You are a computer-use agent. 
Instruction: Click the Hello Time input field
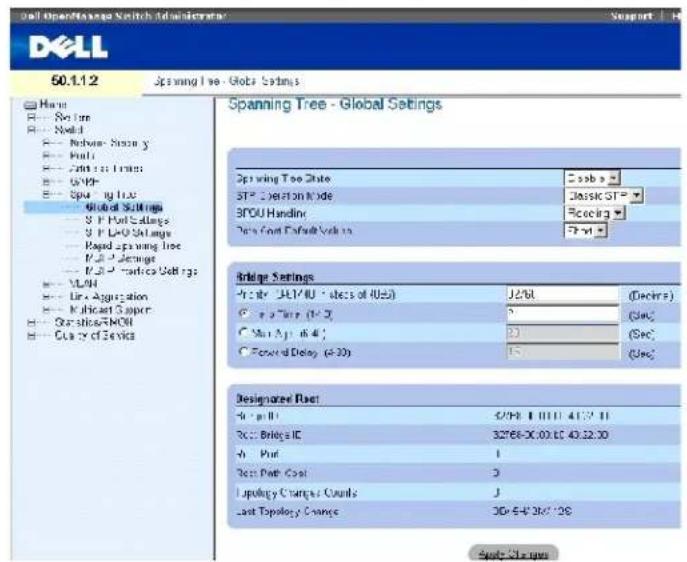(563, 314)
